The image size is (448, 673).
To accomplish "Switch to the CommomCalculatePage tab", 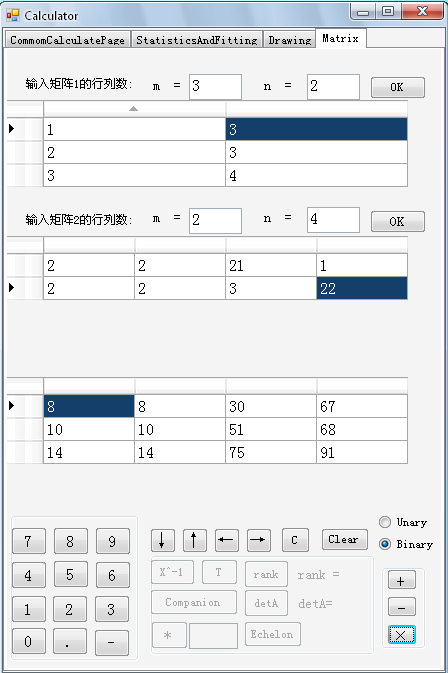I will click(67, 40).
